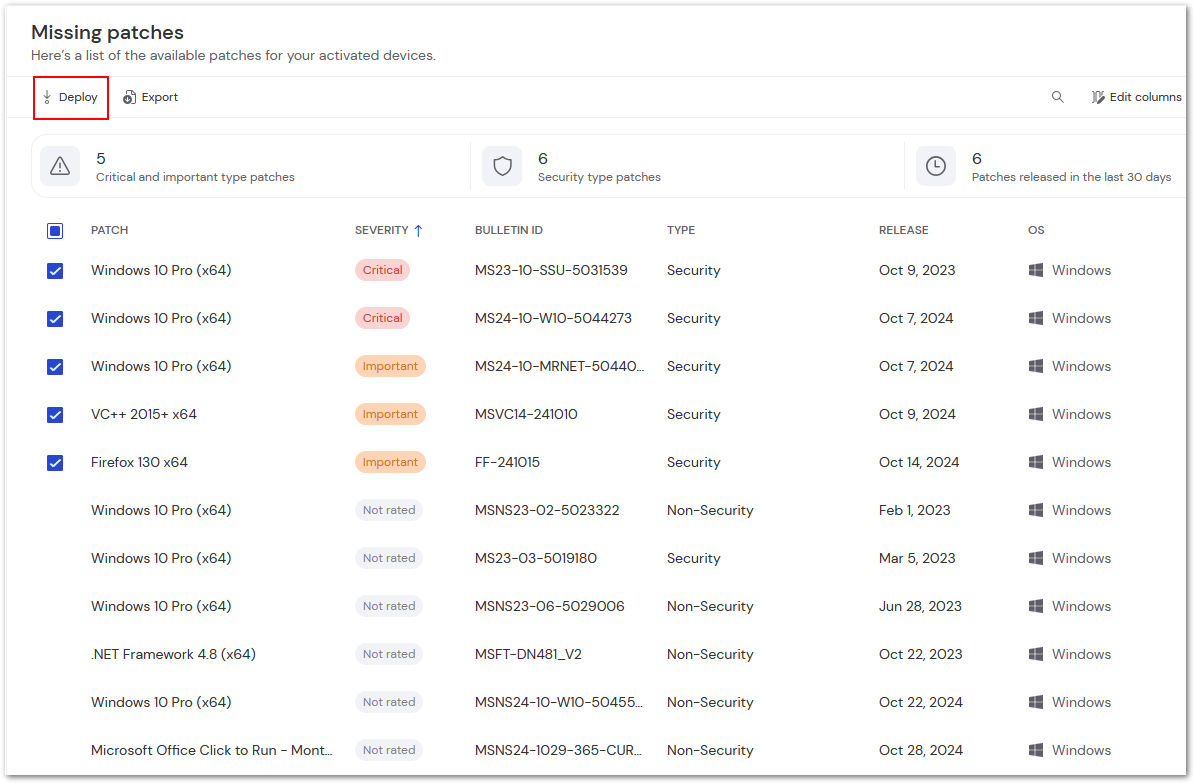Open the search function

[1057, 97]
